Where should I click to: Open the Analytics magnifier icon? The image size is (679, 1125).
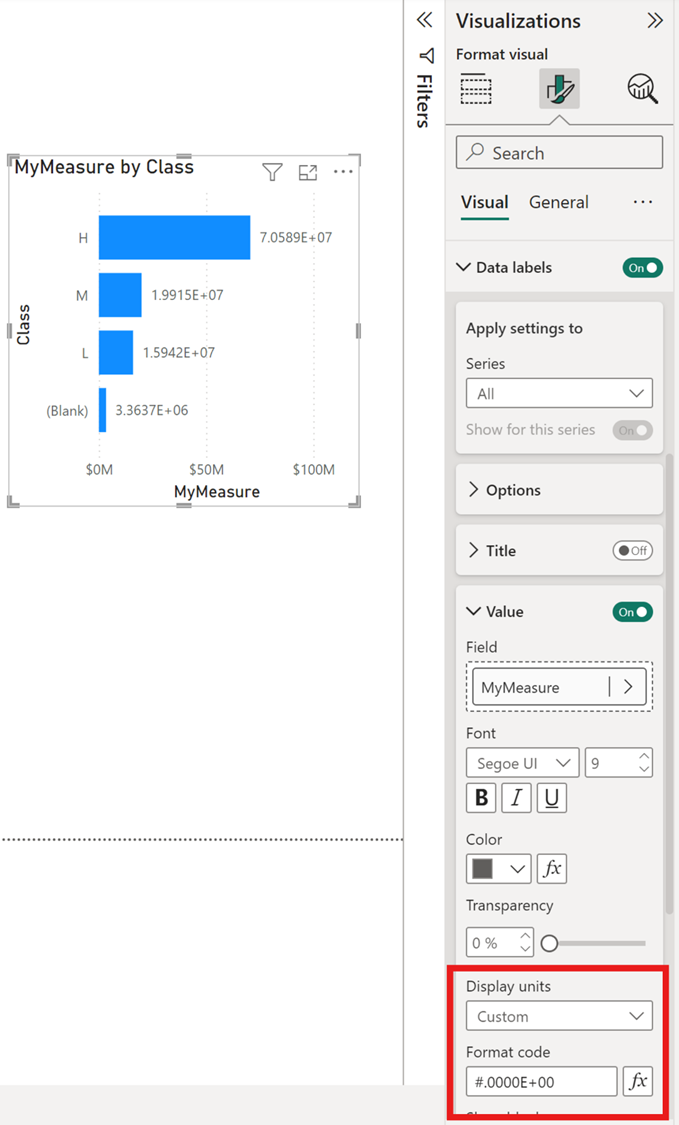[x=642, y=89]
